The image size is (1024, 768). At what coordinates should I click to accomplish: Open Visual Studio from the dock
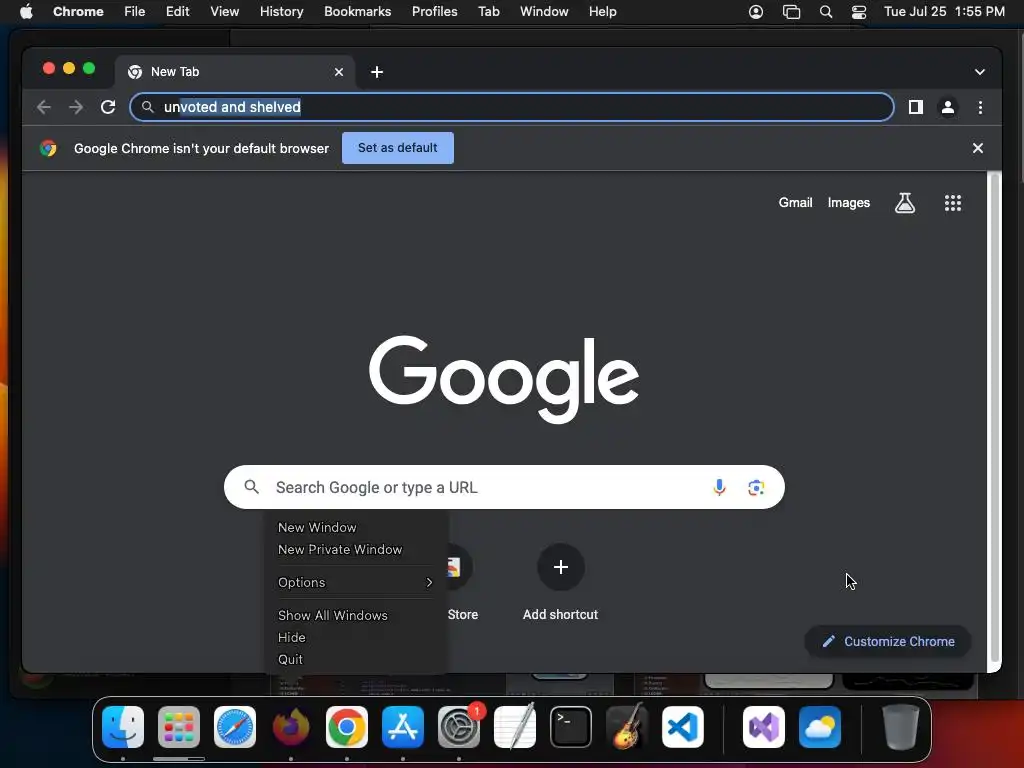(x=764, y=727)
